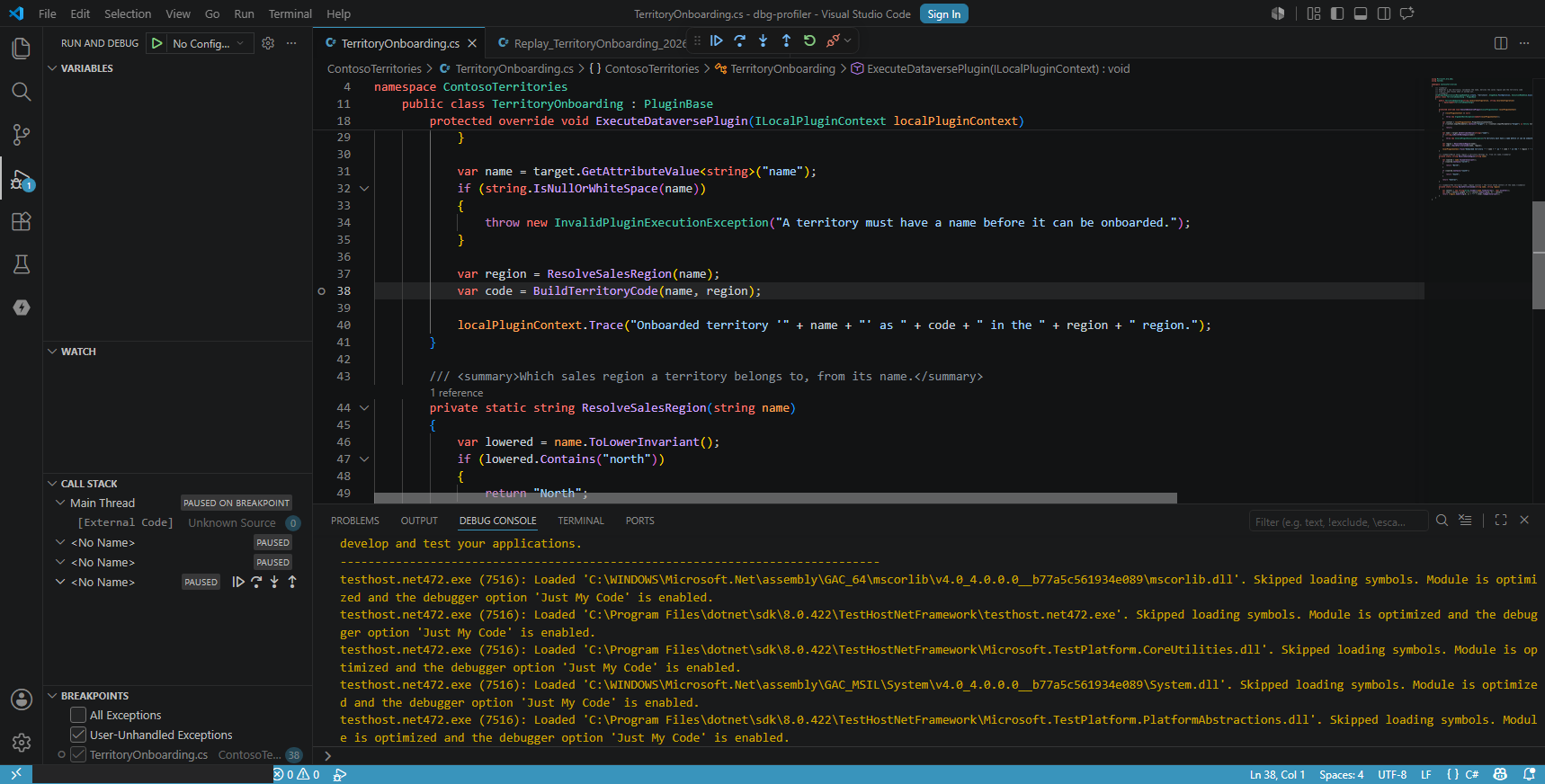
Task: Click the minimap code overview
Action: coord(1479,139)
